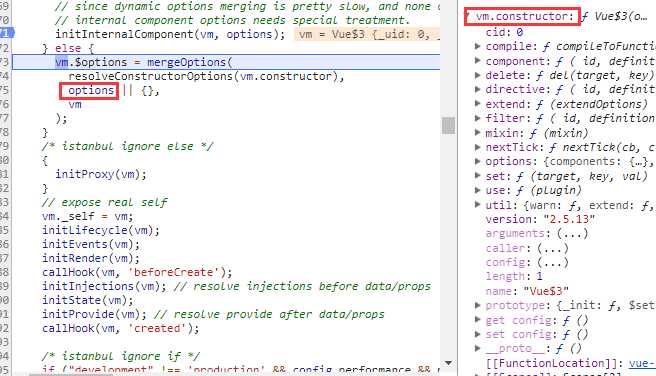Click the initState(vm); line
The width and height of the screenshot is (656, 376).
(88, 300)
